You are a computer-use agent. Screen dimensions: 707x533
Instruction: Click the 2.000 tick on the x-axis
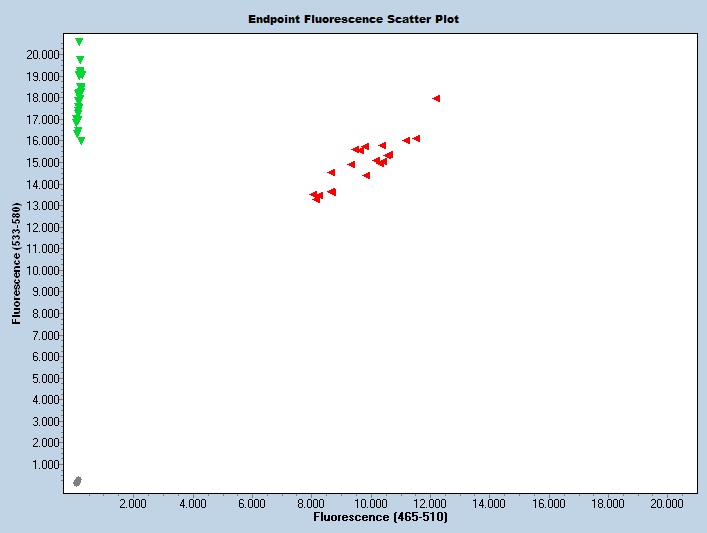coord(132,503)
